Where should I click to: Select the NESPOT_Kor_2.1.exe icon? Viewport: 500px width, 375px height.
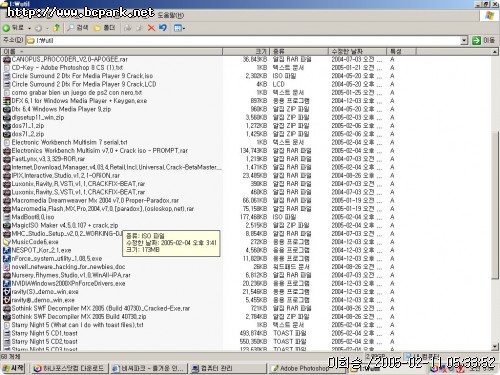click(6, 250)
